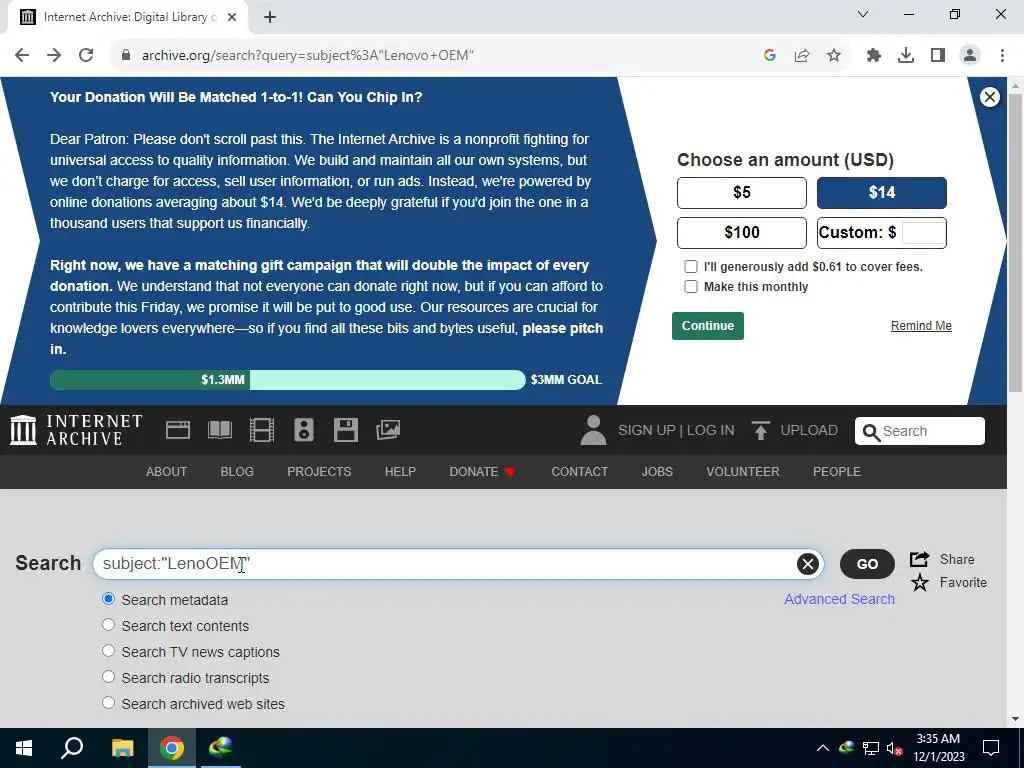This screenshot has height=768, width=1024.
Task: Click the green Continue button
Action: (708, 326)
